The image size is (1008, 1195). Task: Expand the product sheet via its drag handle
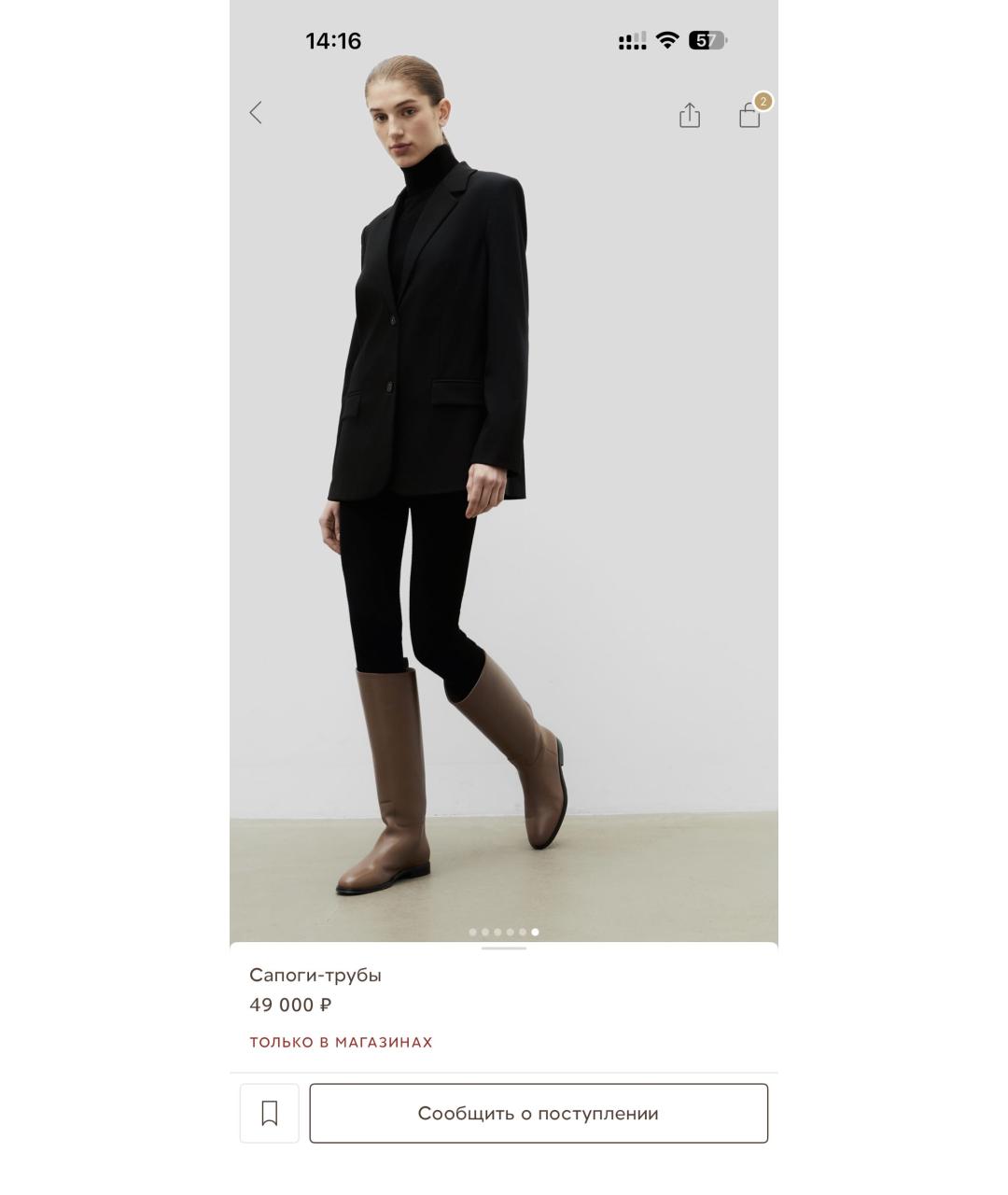504,949
